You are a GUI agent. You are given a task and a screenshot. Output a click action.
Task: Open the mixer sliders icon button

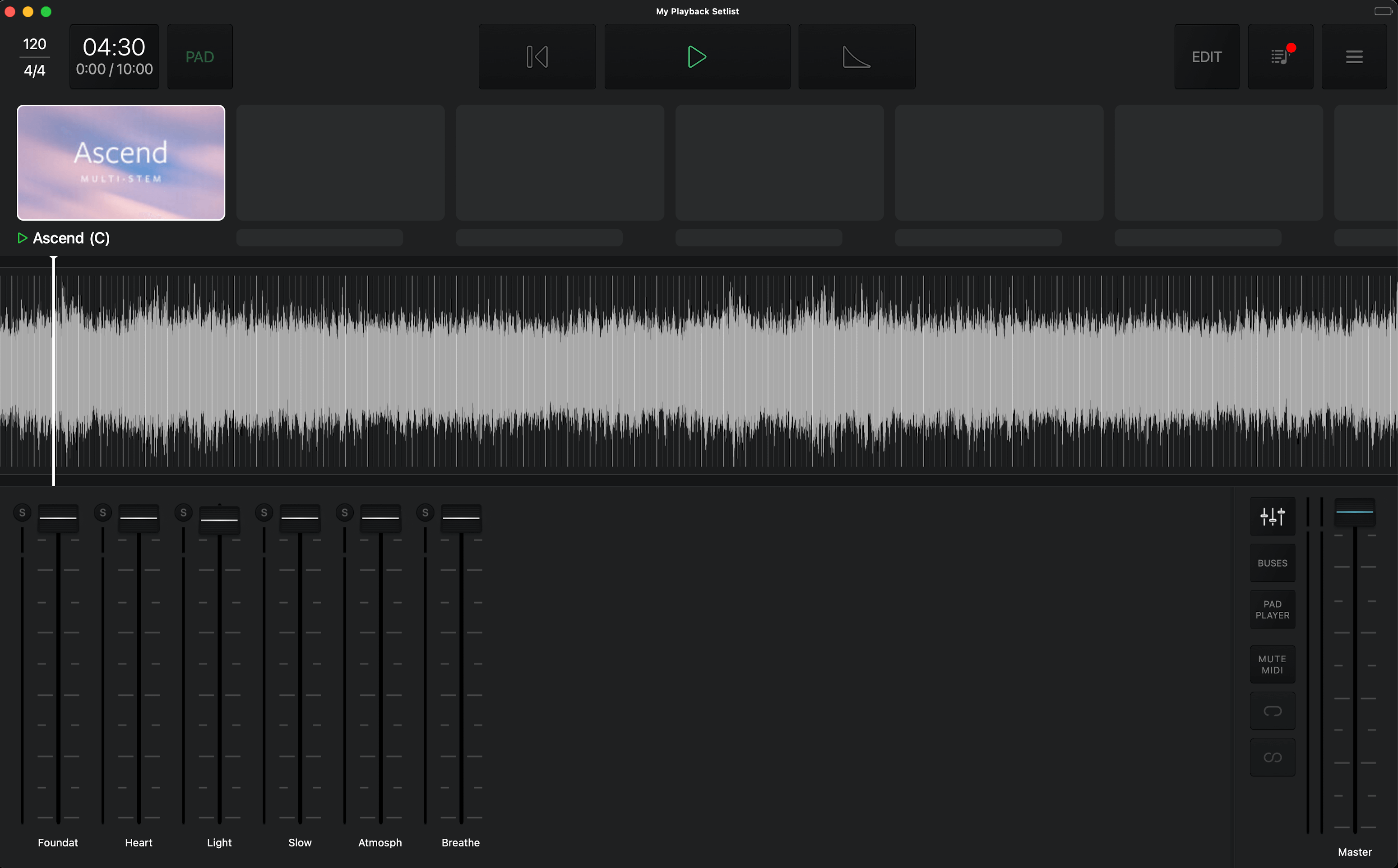pyautogui.click(x=1272, y=516)
